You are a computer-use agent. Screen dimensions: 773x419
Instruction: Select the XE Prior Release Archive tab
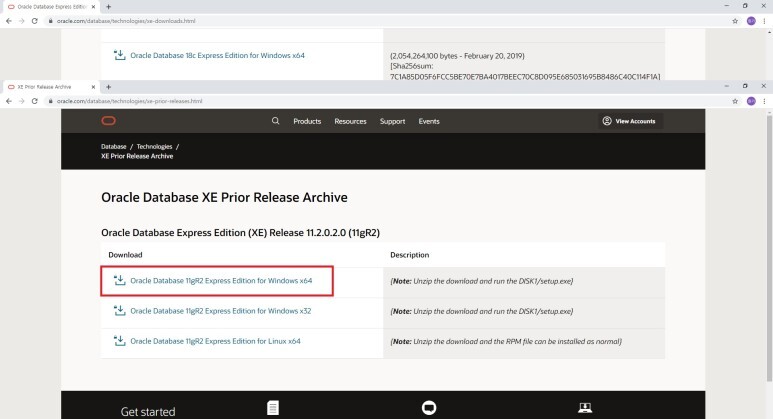click(50, 87)
